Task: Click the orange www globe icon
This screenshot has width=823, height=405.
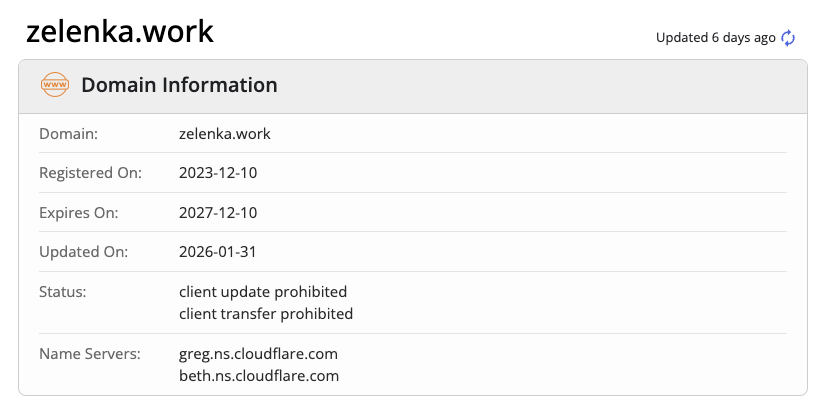Action: pyautogui.click(x=55, y=85)
